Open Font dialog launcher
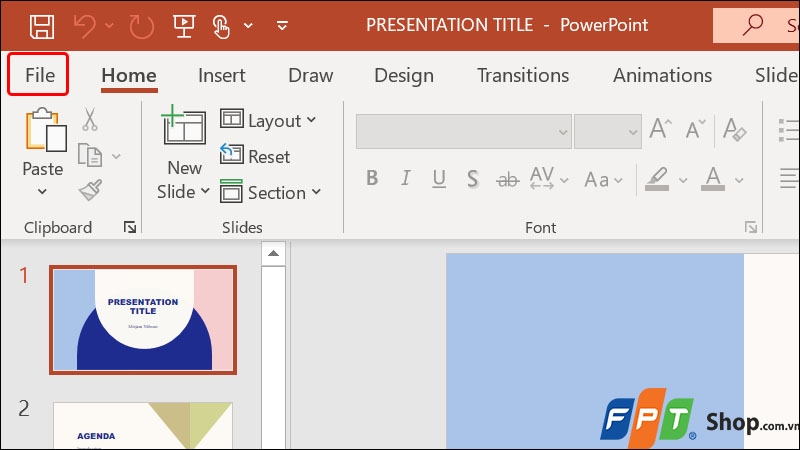This screenshot has height=450, width=800. [x=751, y=227]
